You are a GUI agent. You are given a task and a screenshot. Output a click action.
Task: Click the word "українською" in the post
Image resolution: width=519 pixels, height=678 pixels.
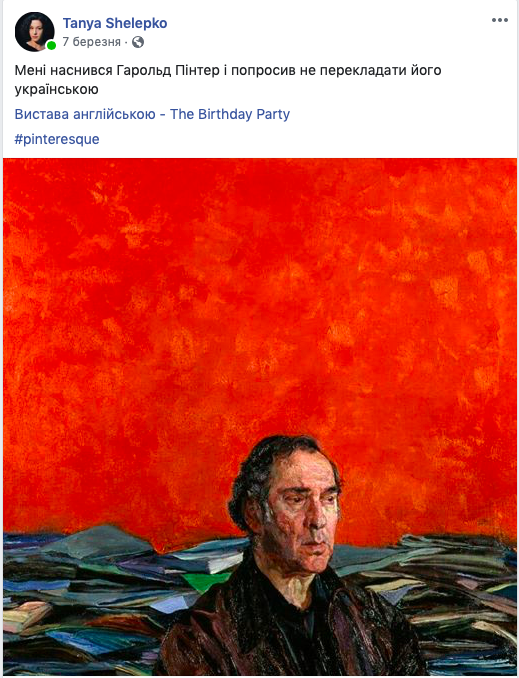57,89
